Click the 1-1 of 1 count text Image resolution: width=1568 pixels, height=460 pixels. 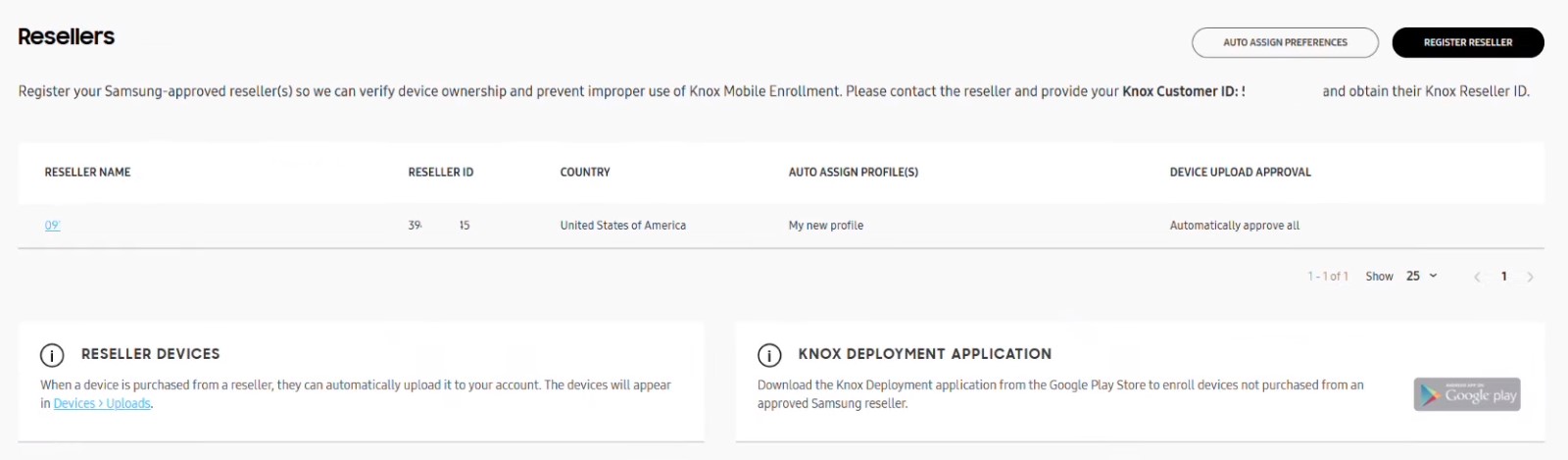[x=1328, y=277]
